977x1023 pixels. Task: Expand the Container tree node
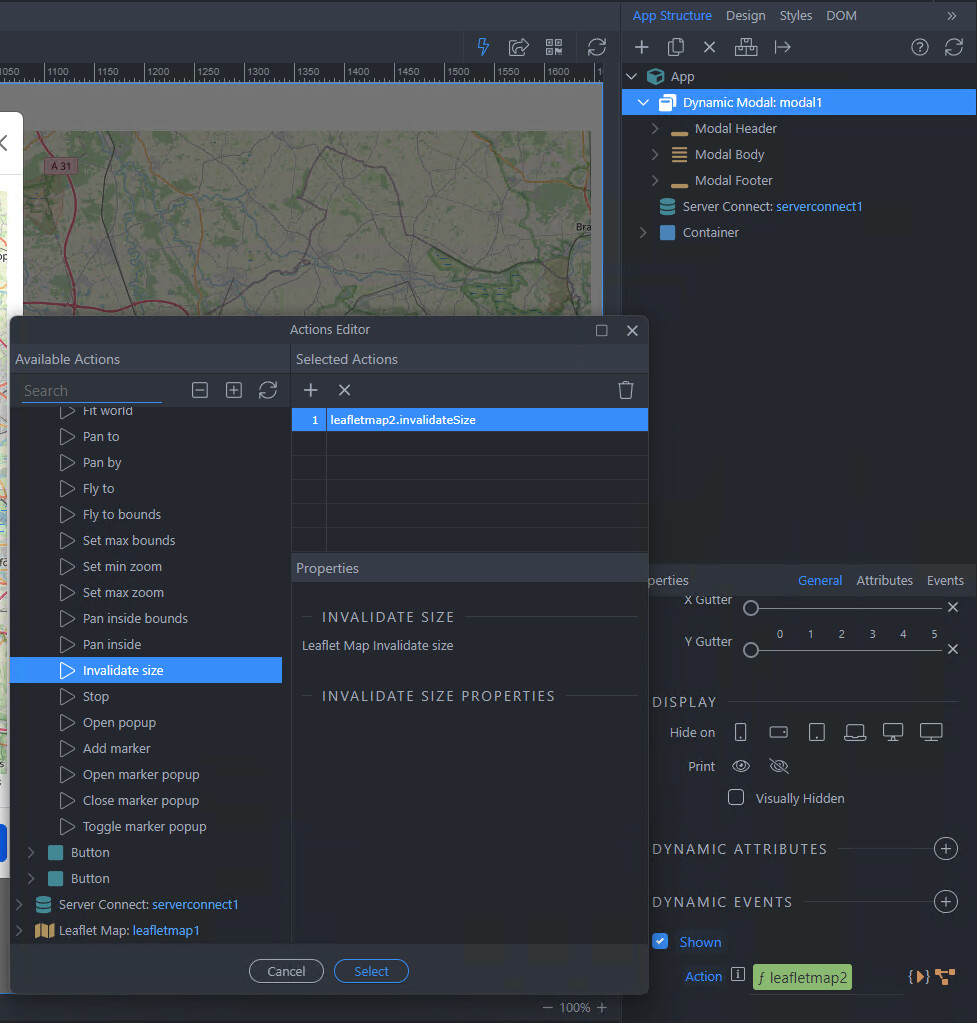pos(643,232)
